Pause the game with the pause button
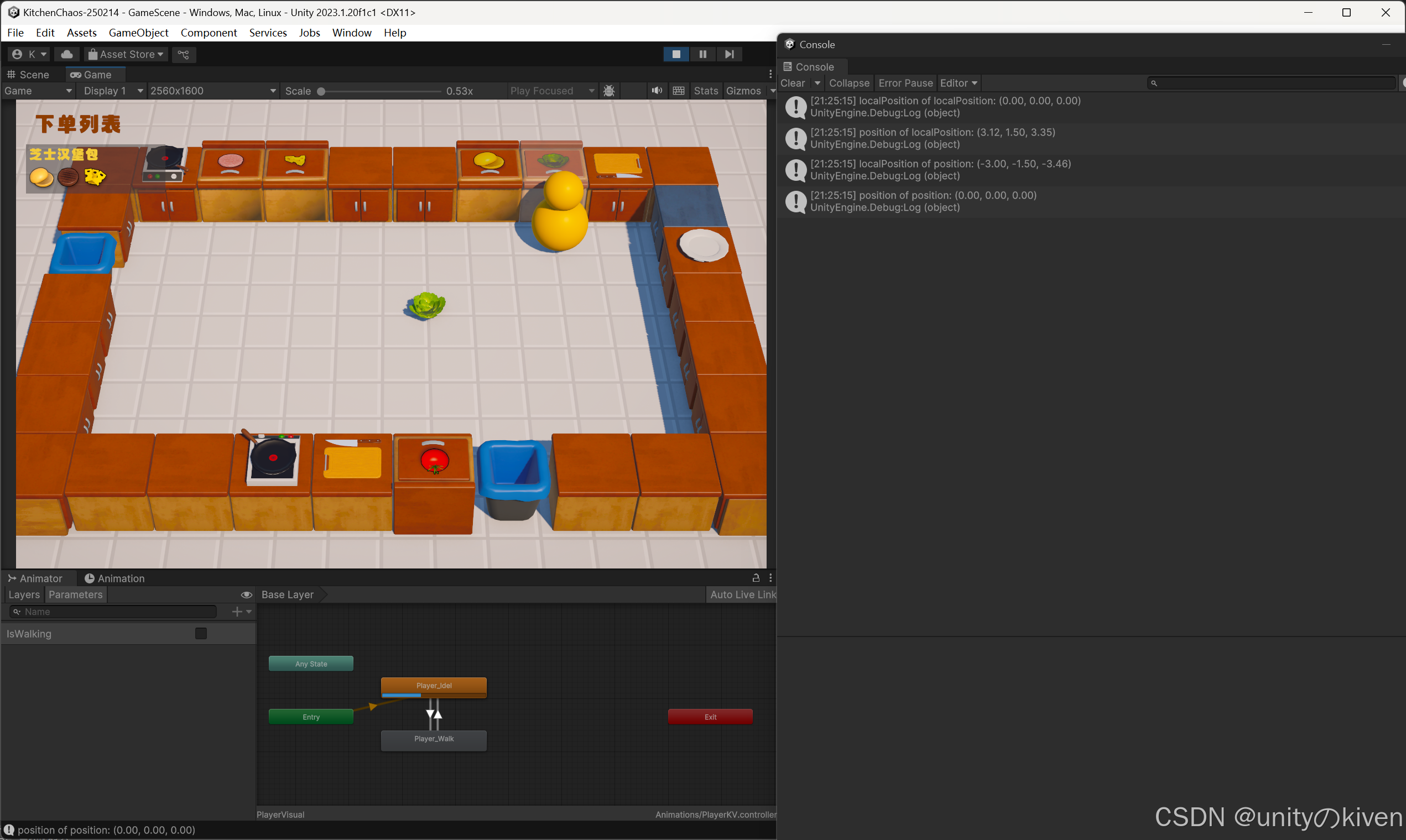The image size is (1406, 840). [702, 54]
